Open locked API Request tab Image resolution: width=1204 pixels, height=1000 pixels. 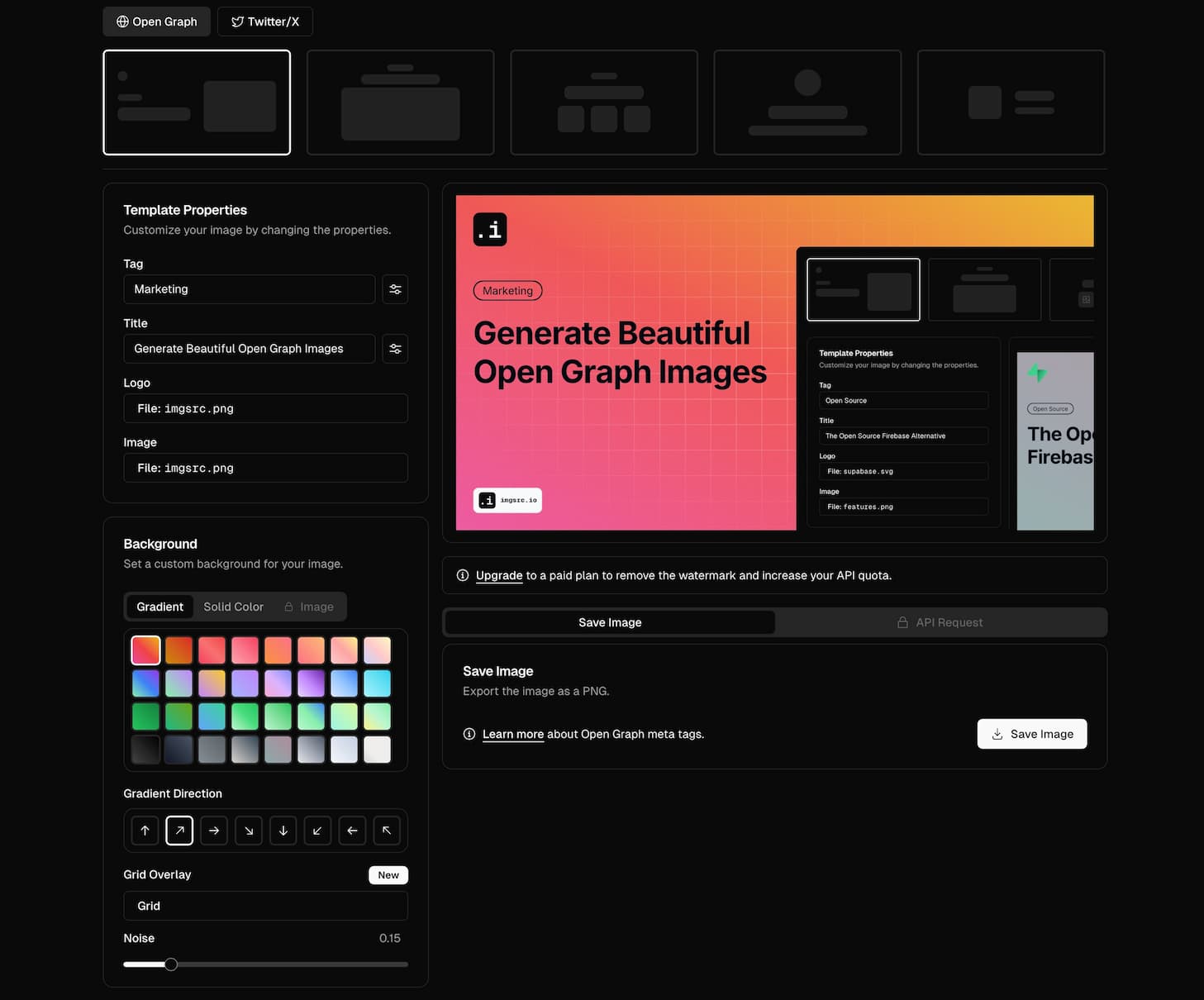tap(940, 622)
